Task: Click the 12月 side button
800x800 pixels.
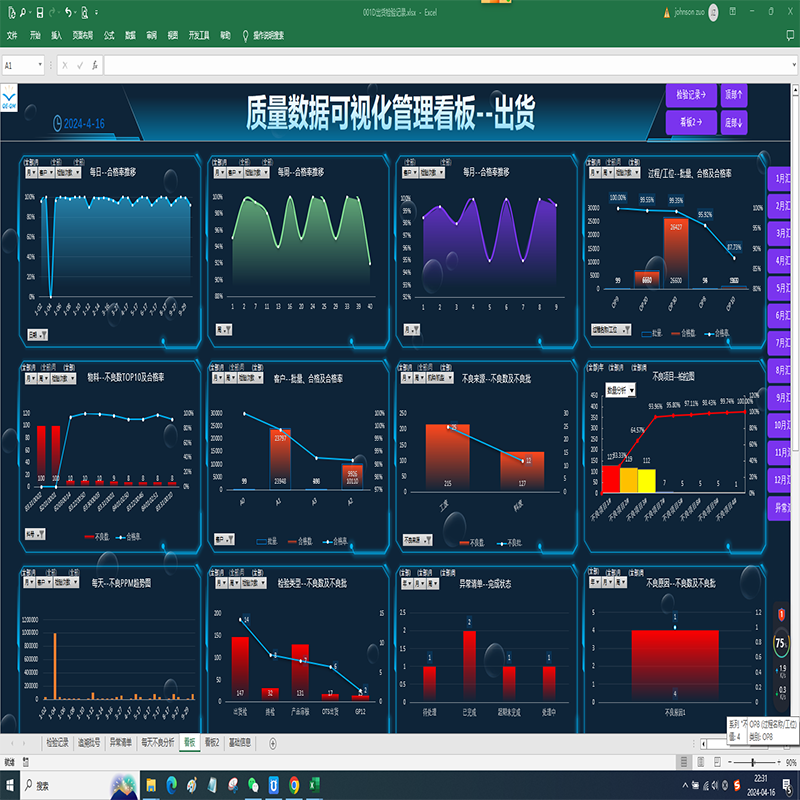Action: point(780,480)
